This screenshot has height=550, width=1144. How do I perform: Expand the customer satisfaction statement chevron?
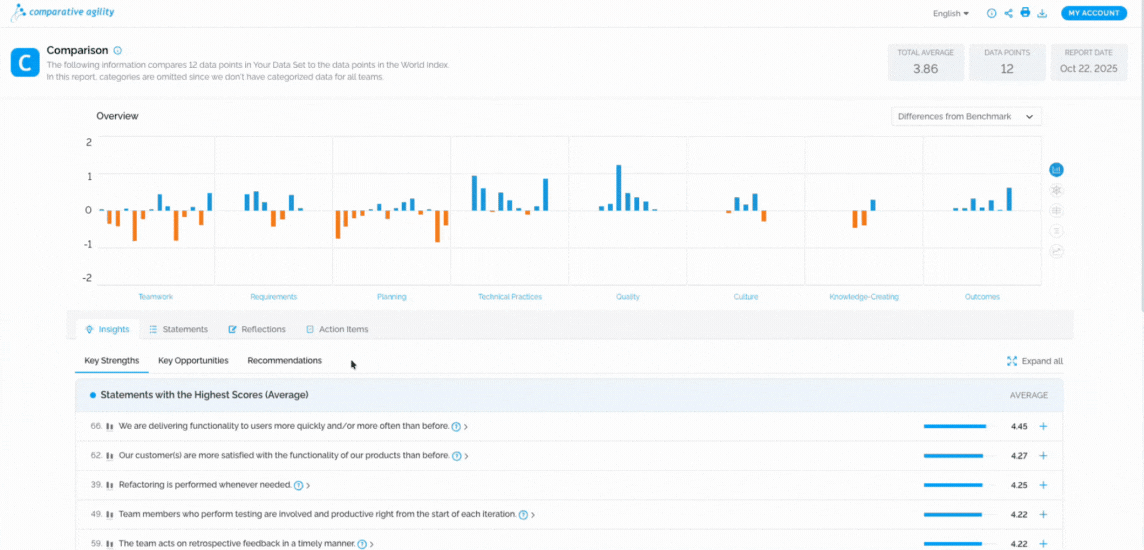coord(466,456)
